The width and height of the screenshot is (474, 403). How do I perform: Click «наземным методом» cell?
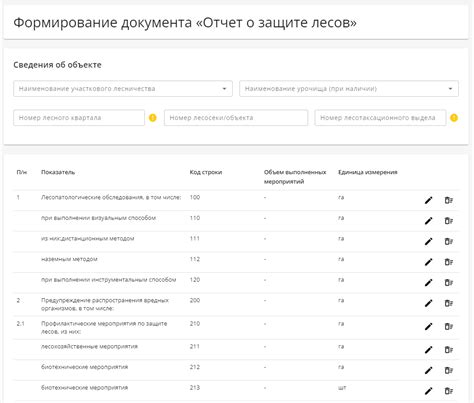pos(69,259)
